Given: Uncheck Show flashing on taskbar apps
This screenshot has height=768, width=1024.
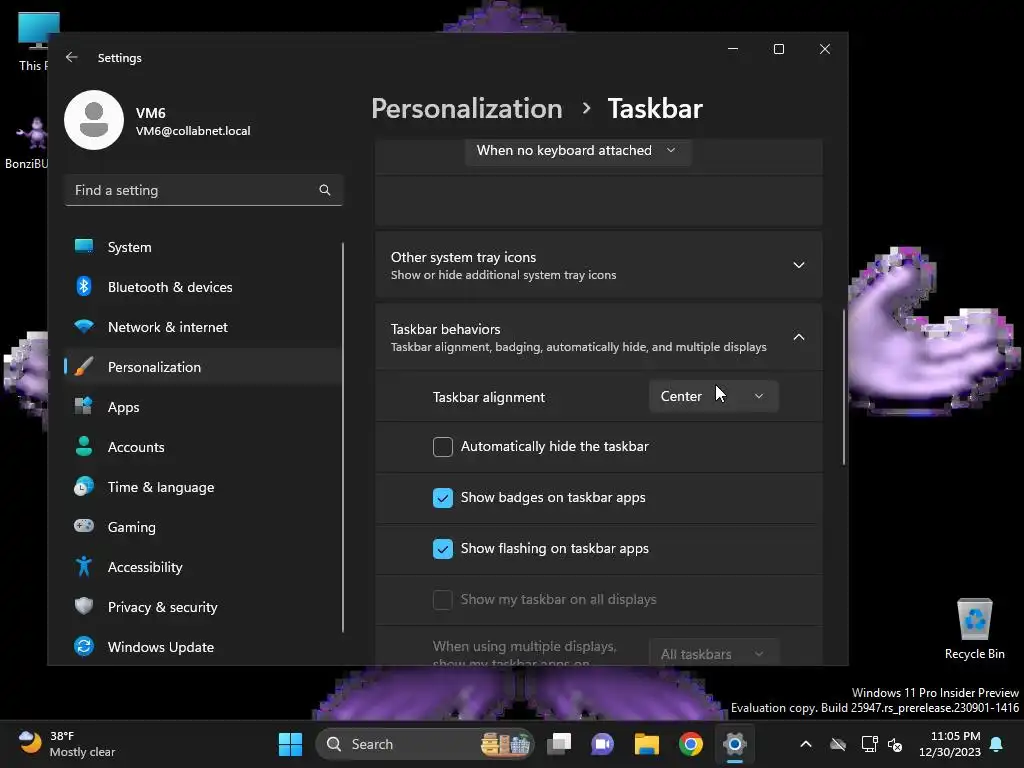Looking at the screenshot, I should (443, 549).
